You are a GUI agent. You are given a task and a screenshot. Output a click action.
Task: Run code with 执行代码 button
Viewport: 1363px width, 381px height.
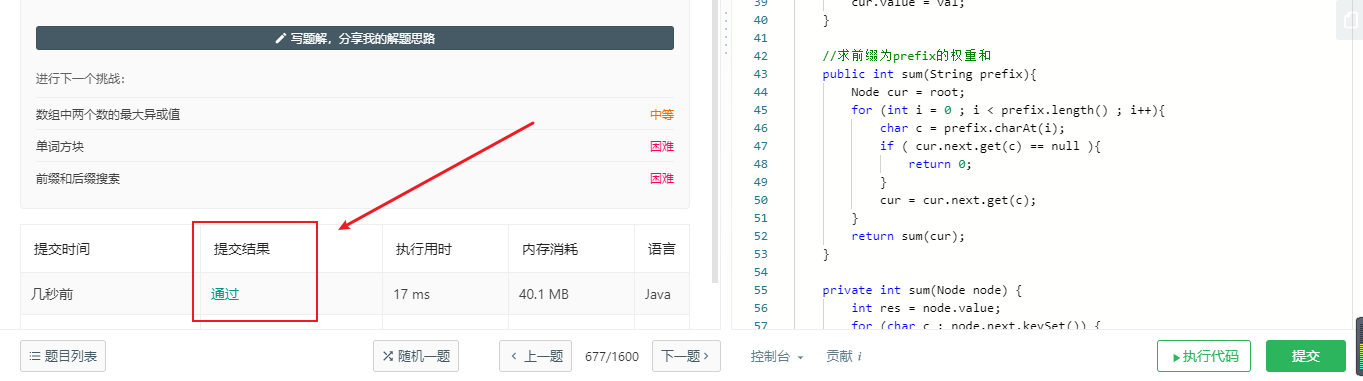pyautogui.click(x=1204, y=356)
